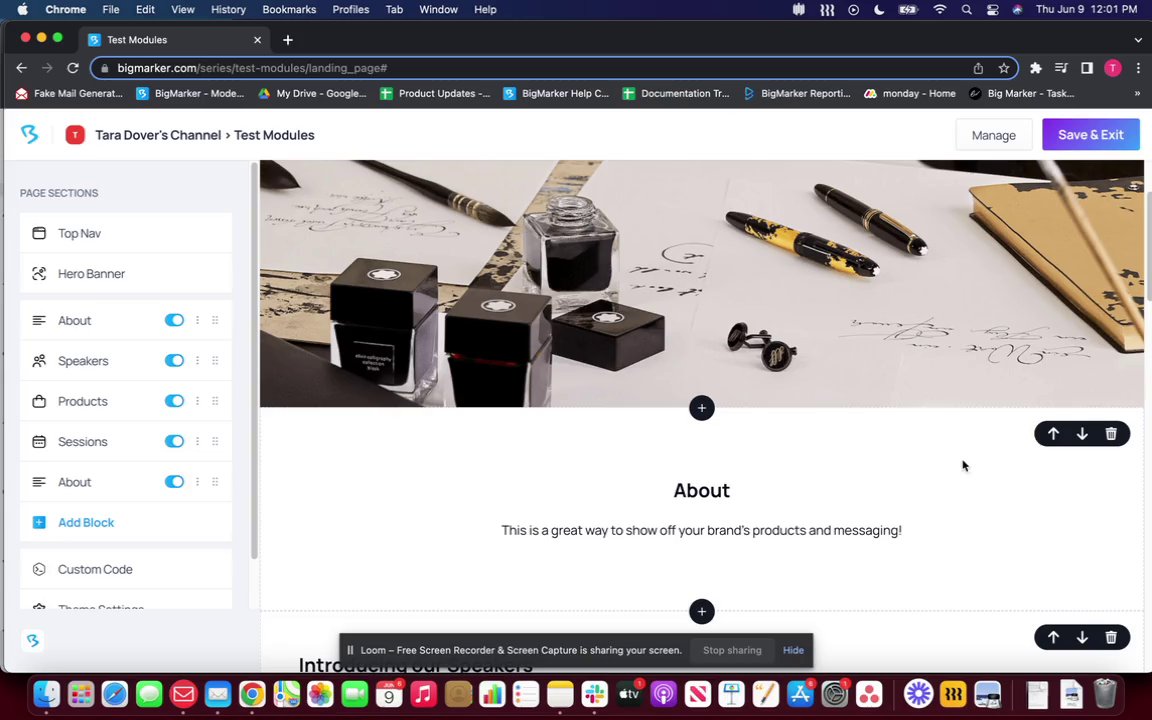Open the History menu
Viewport: 1152px width, 720px height.
(x=228, y=10)
